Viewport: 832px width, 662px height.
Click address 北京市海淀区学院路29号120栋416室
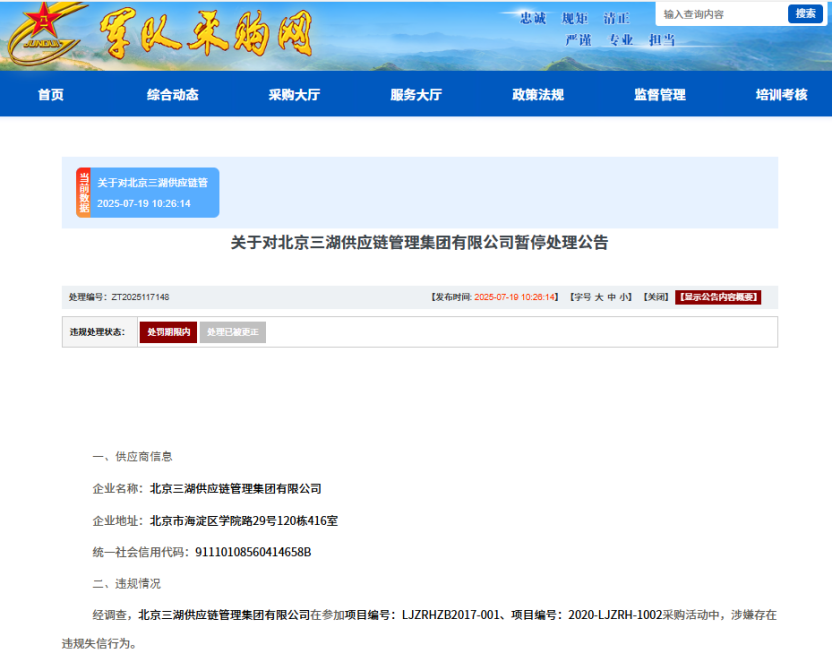point(244,521)
